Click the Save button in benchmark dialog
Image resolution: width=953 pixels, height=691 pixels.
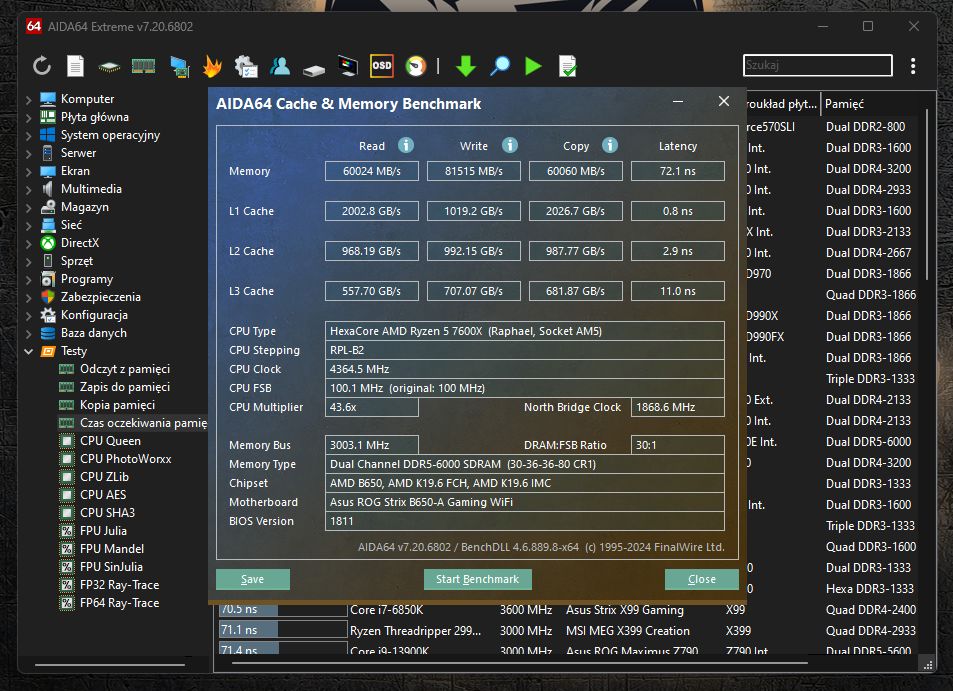coord(252,579)
